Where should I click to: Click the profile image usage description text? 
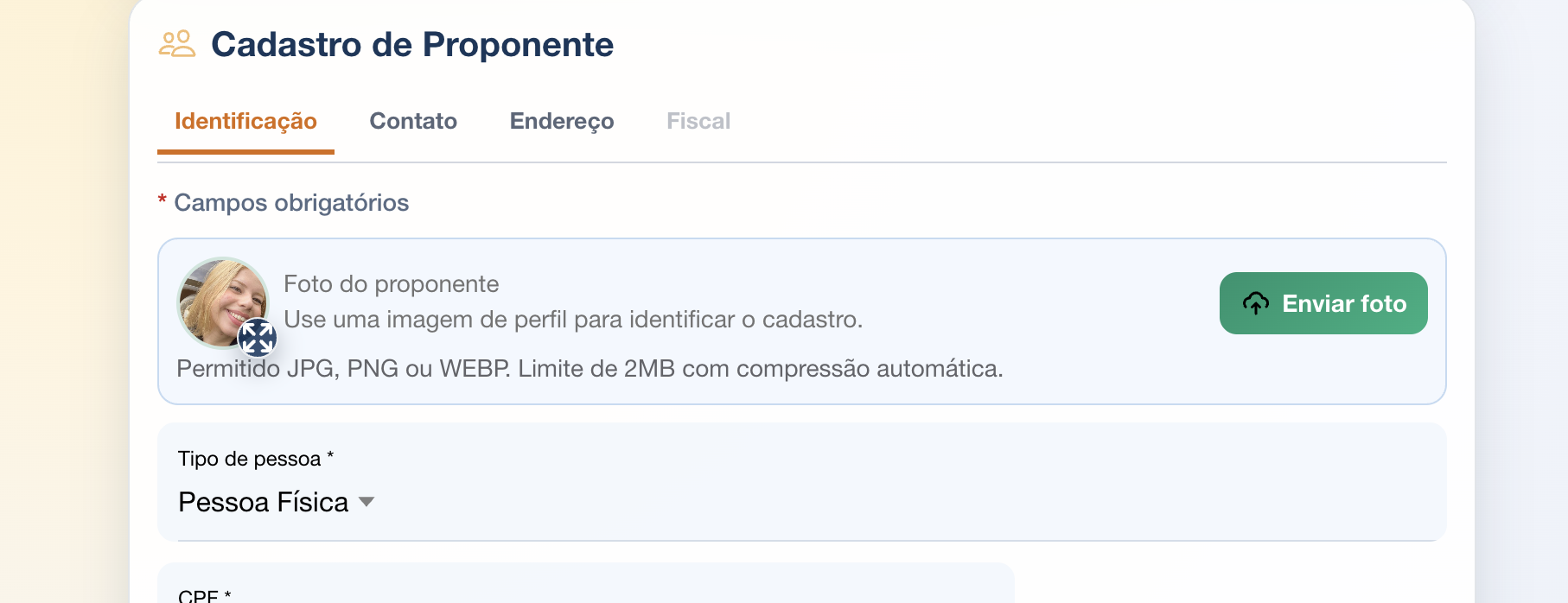(x=573, y=320)
